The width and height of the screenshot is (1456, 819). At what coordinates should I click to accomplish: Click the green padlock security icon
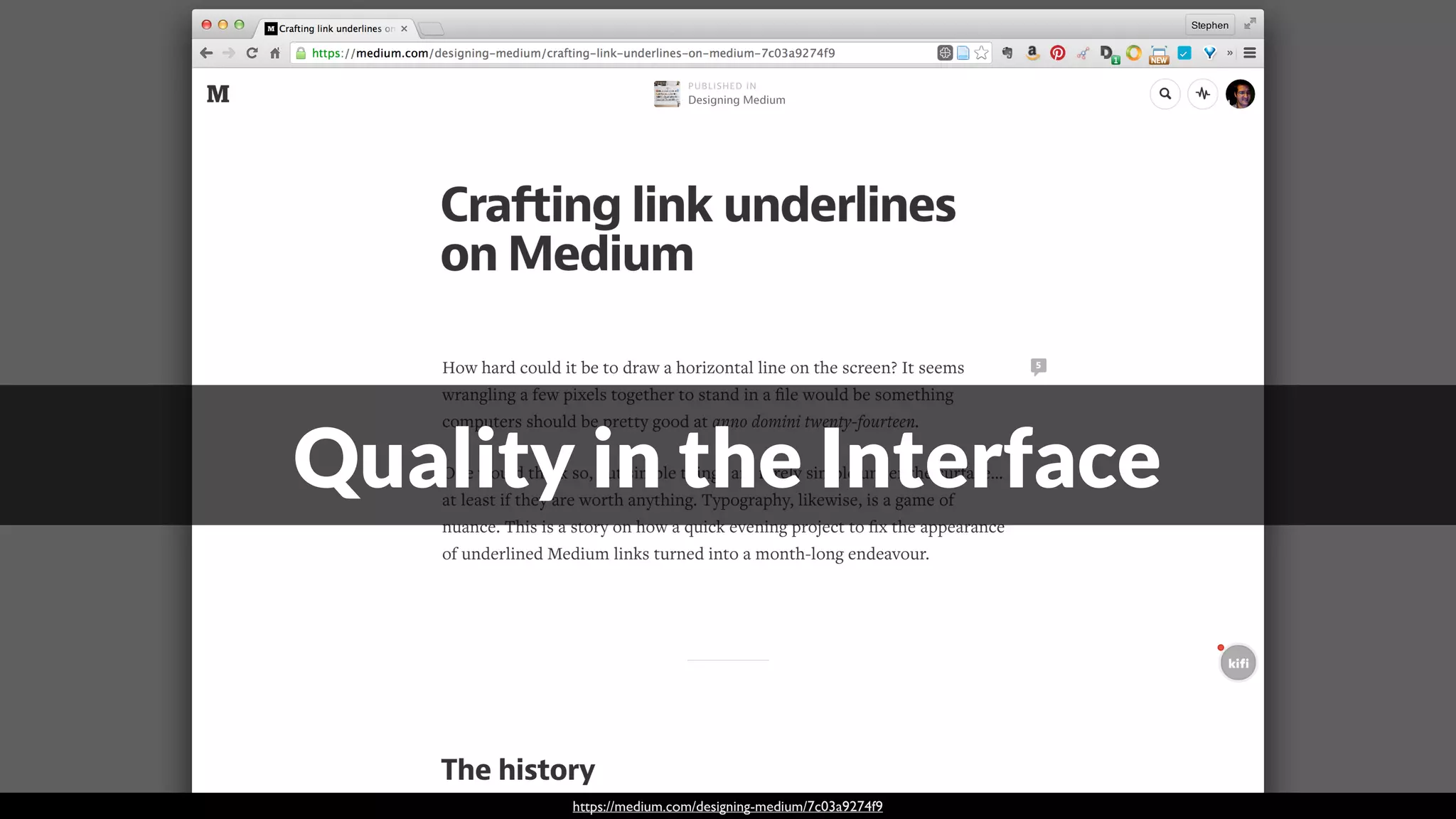coord(301,53)
